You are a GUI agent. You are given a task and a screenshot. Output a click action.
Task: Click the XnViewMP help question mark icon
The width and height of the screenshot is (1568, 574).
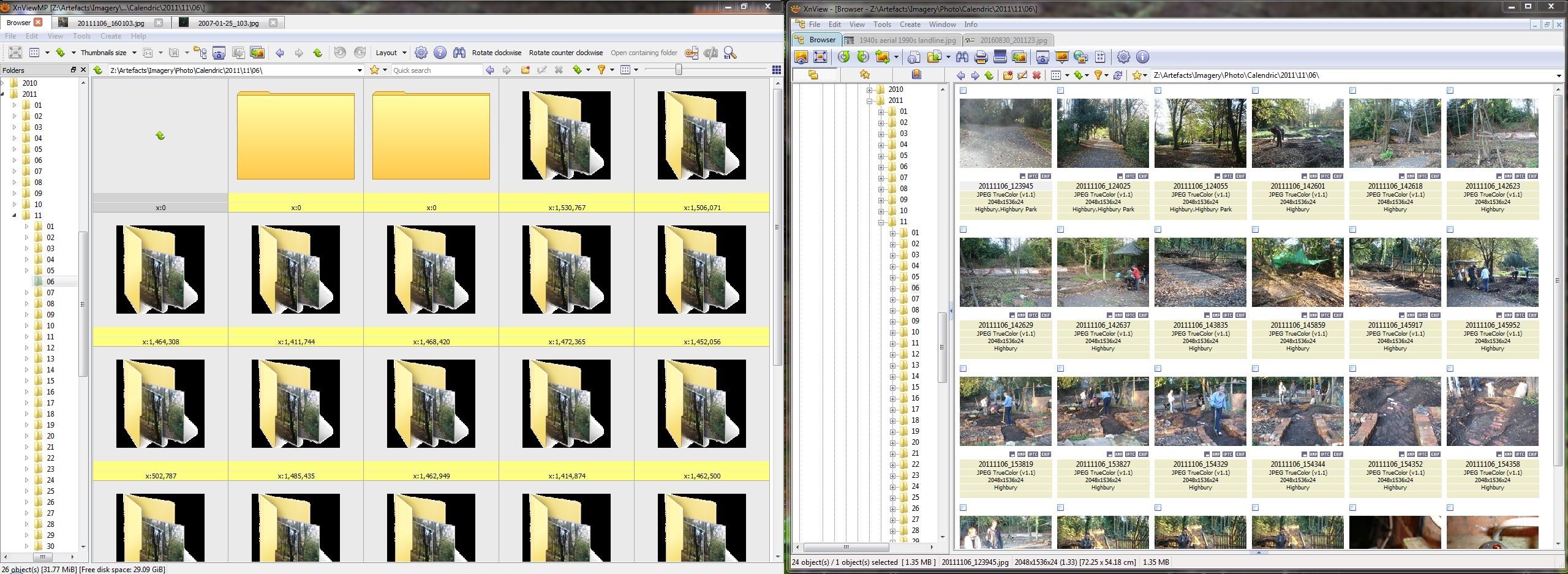pyautogui.click(x=440, y=53)
